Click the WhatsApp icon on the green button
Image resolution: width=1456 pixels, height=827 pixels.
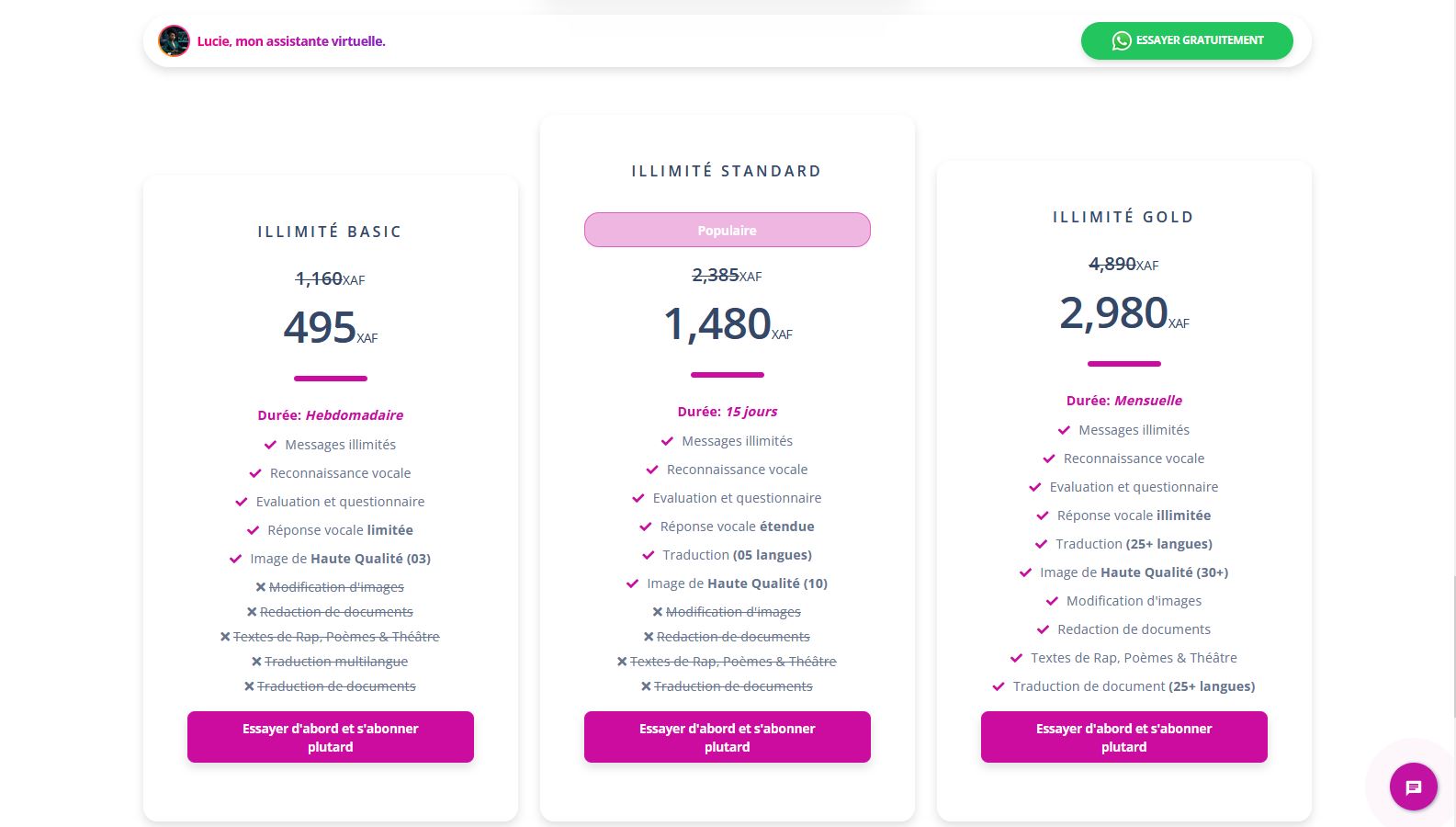click(1121, 40)
